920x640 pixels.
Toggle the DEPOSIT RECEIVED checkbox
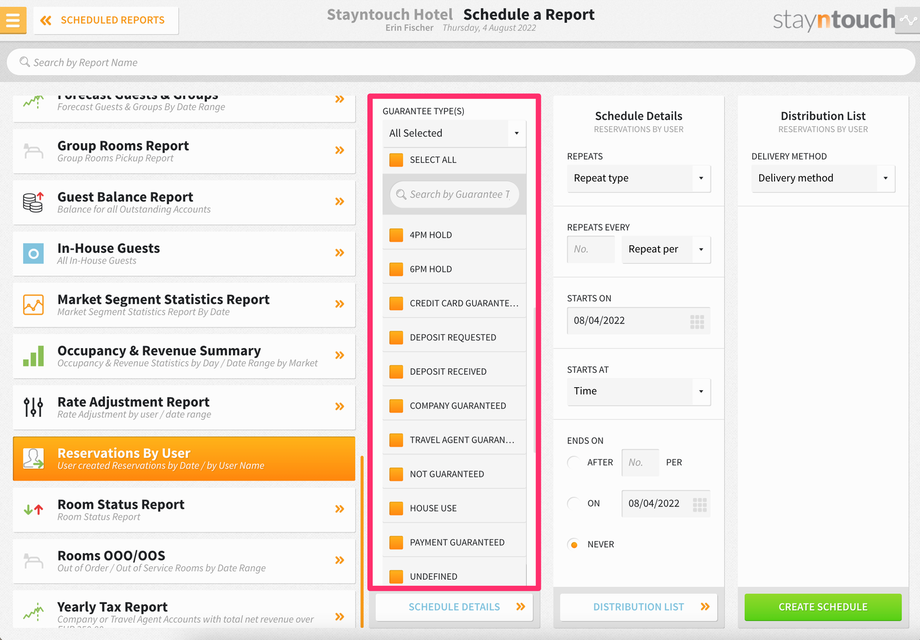click(396, 371)
